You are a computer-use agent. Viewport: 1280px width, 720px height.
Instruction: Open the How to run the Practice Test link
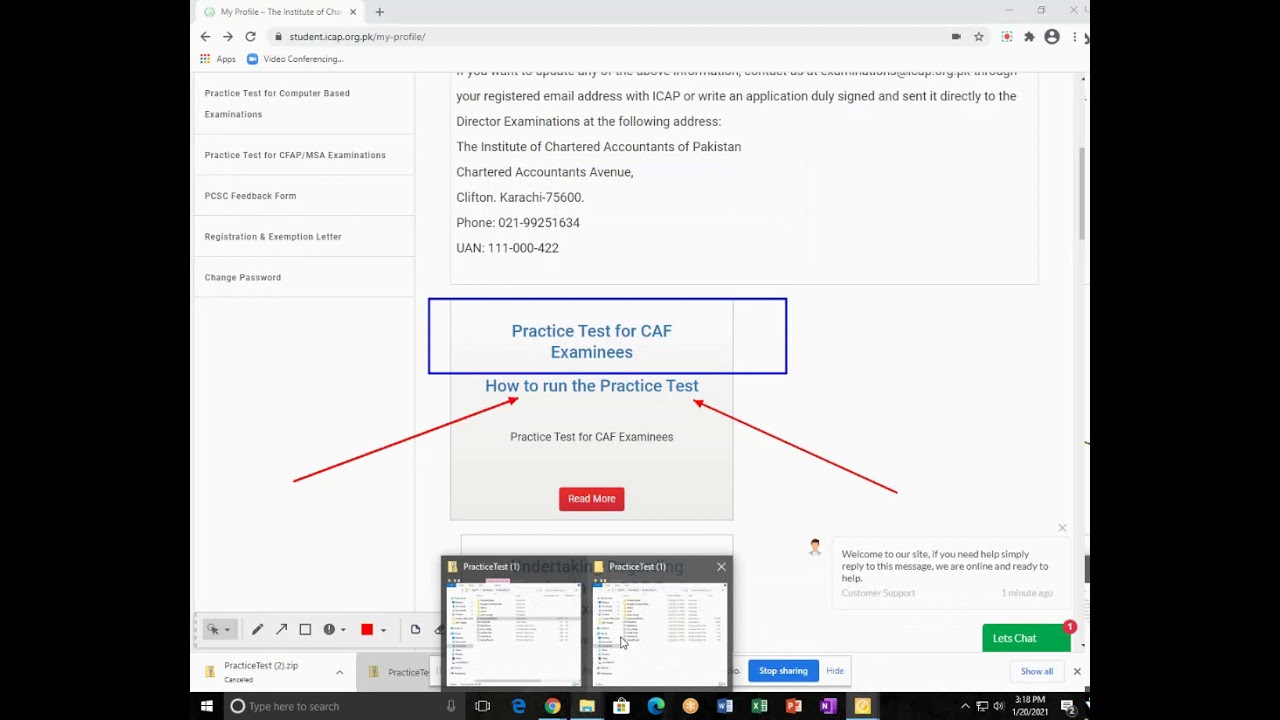click(x=591, y=386)
